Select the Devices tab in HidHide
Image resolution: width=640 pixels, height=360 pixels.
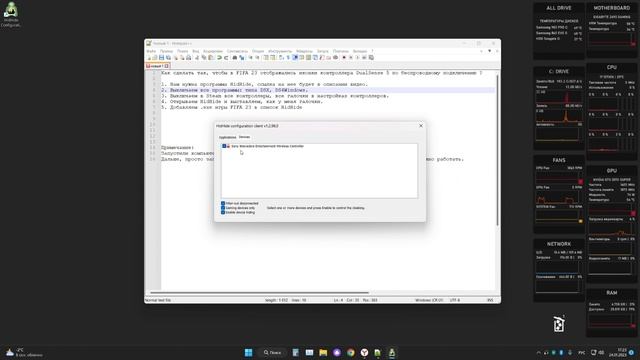click(x=244, y=137)
